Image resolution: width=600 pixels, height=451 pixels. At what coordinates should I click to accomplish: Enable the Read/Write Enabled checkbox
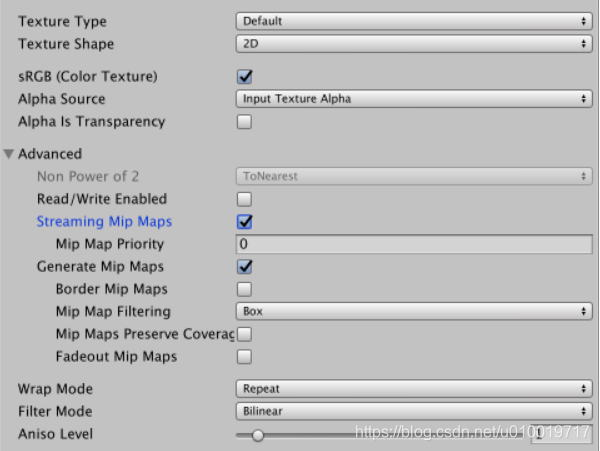coord(245,199)
